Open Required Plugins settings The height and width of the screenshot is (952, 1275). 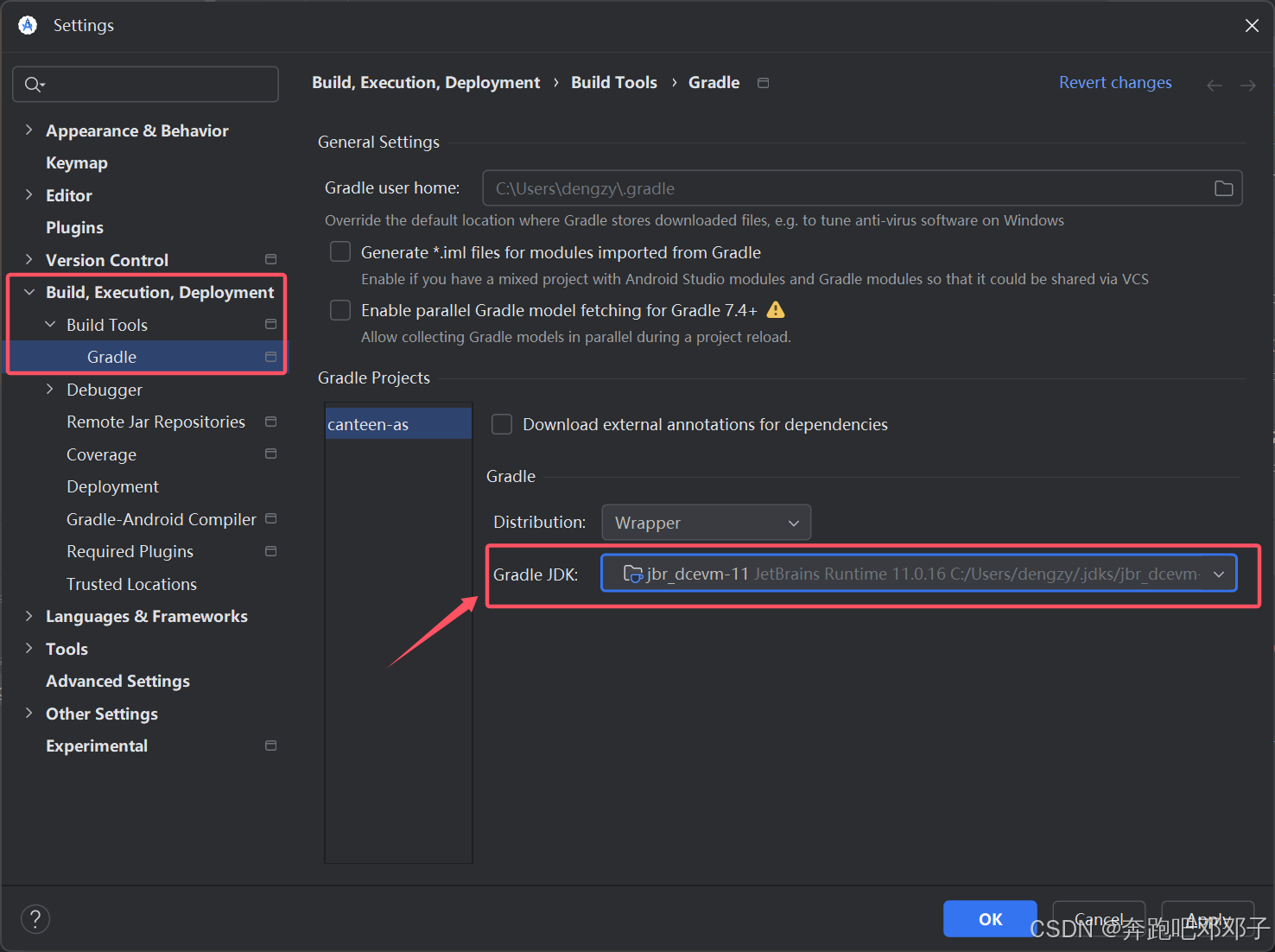[x=130, y=551]
